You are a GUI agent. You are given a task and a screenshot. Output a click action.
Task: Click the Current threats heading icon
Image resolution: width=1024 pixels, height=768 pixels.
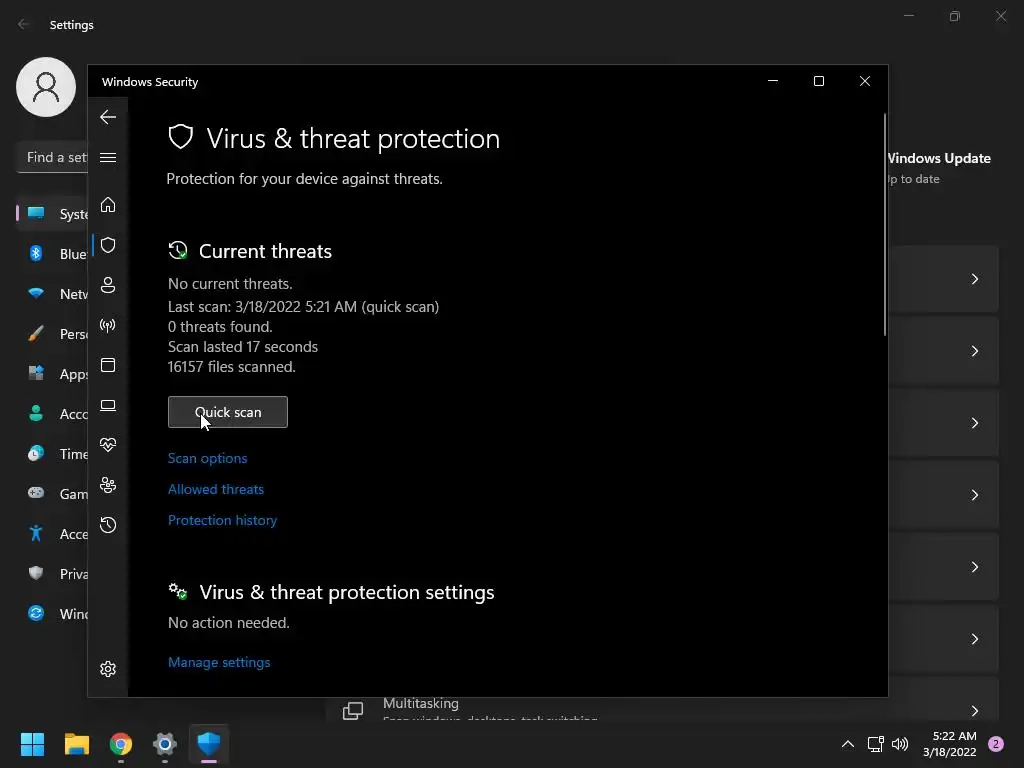[178, 251]
